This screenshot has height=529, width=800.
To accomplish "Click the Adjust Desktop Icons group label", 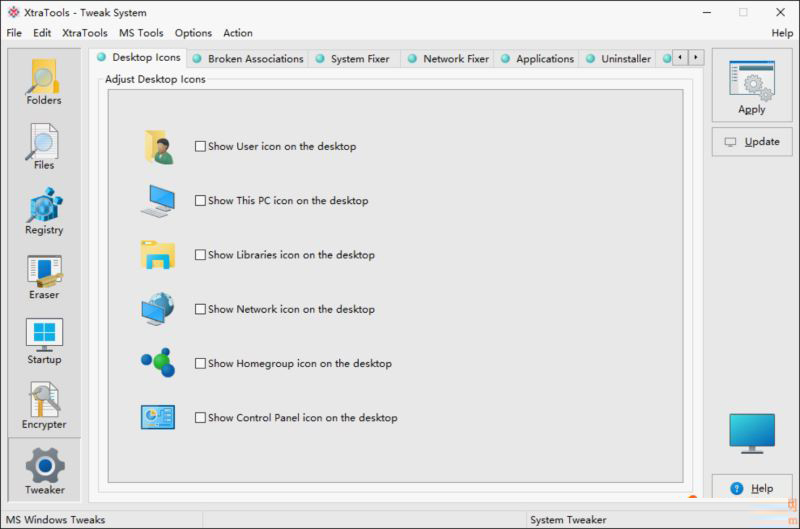I will [x=155, y=79].
